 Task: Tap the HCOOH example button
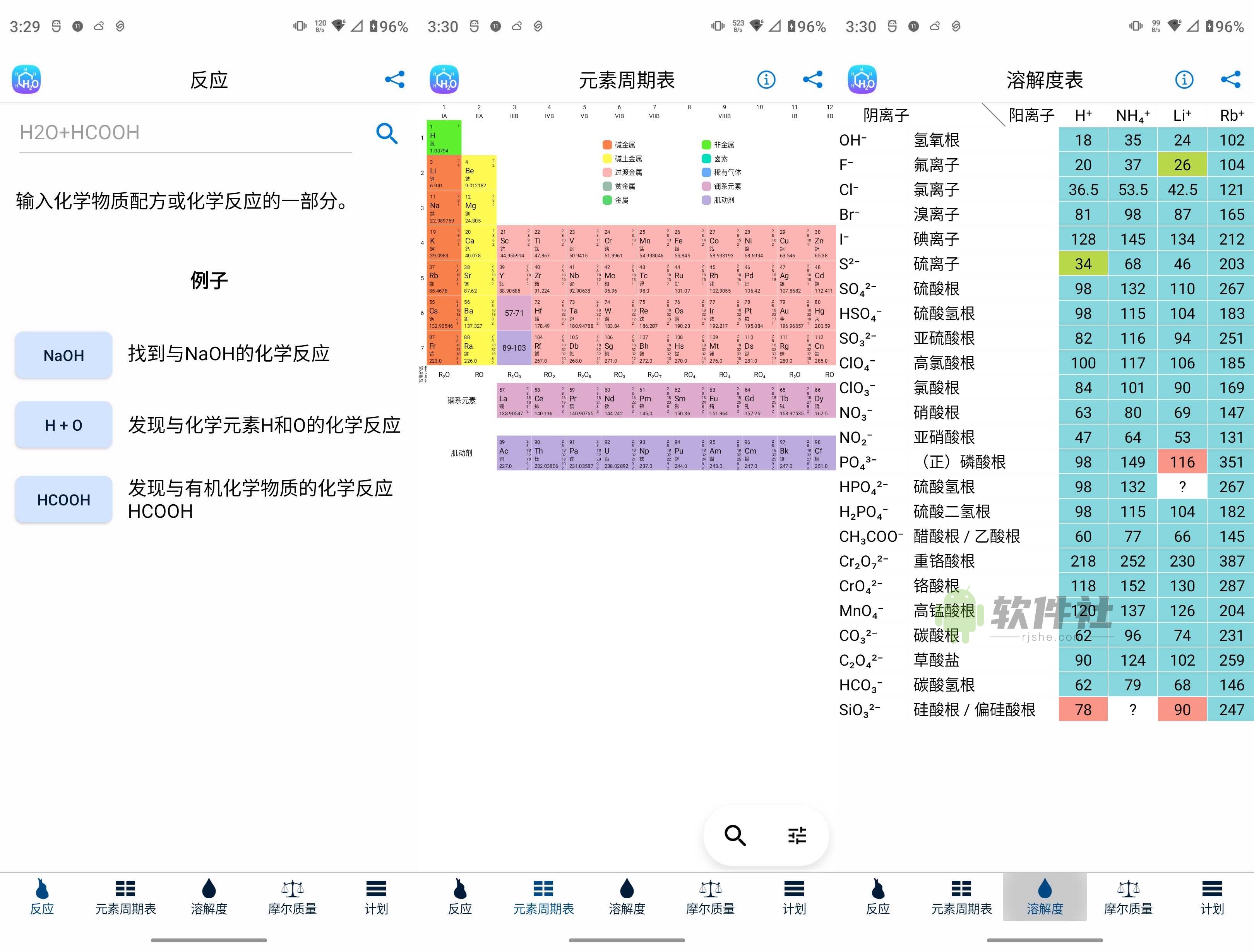(x=63, y=500)
